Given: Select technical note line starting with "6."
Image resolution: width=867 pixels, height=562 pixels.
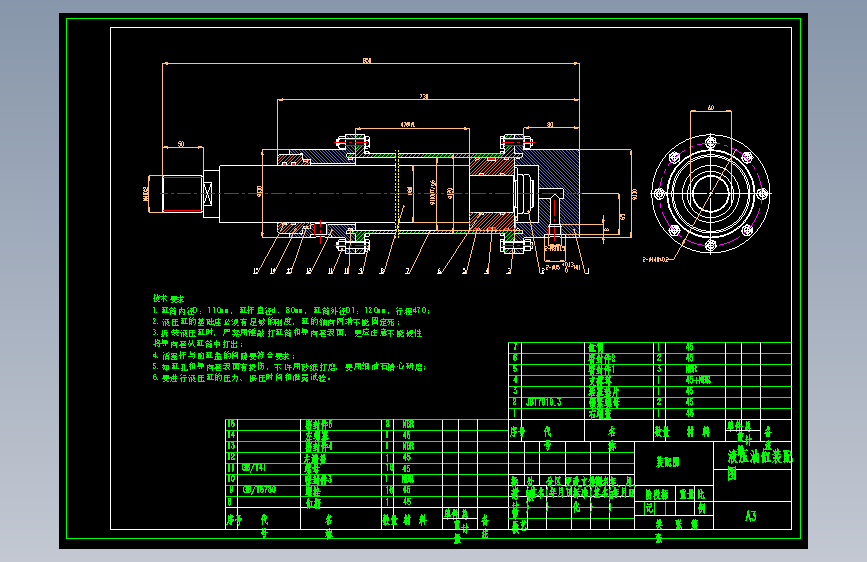Looking at the screenshot, I should pos(242,378).
